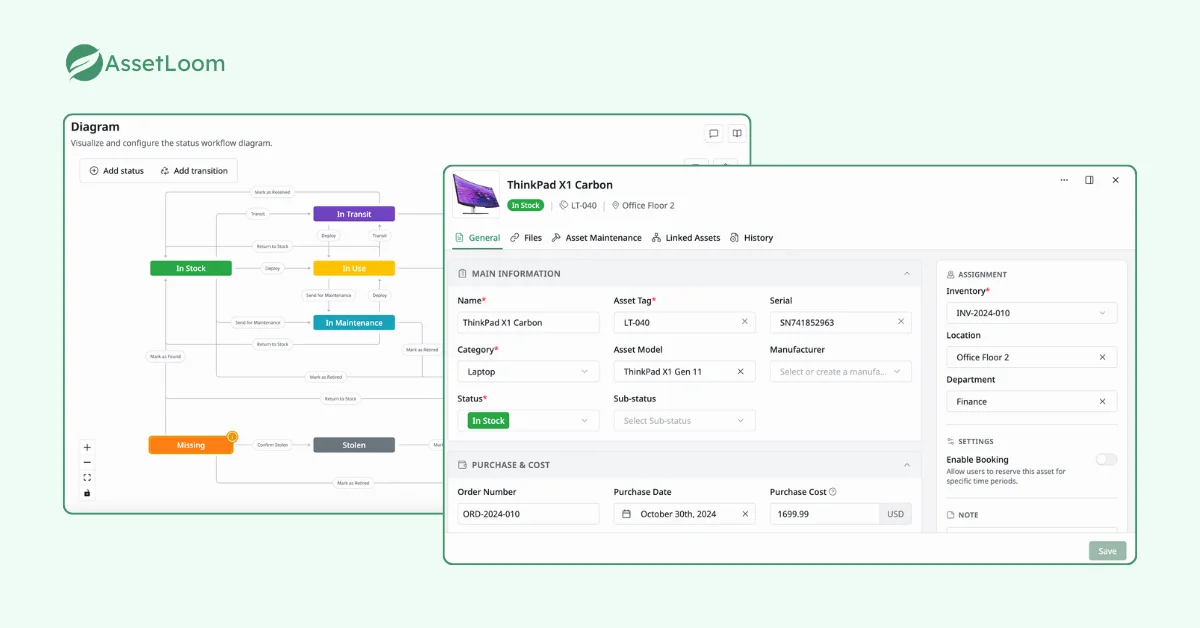This screenshot has width=1200, height=628.
Task: Open the History tab
Action: click(751, 238)
